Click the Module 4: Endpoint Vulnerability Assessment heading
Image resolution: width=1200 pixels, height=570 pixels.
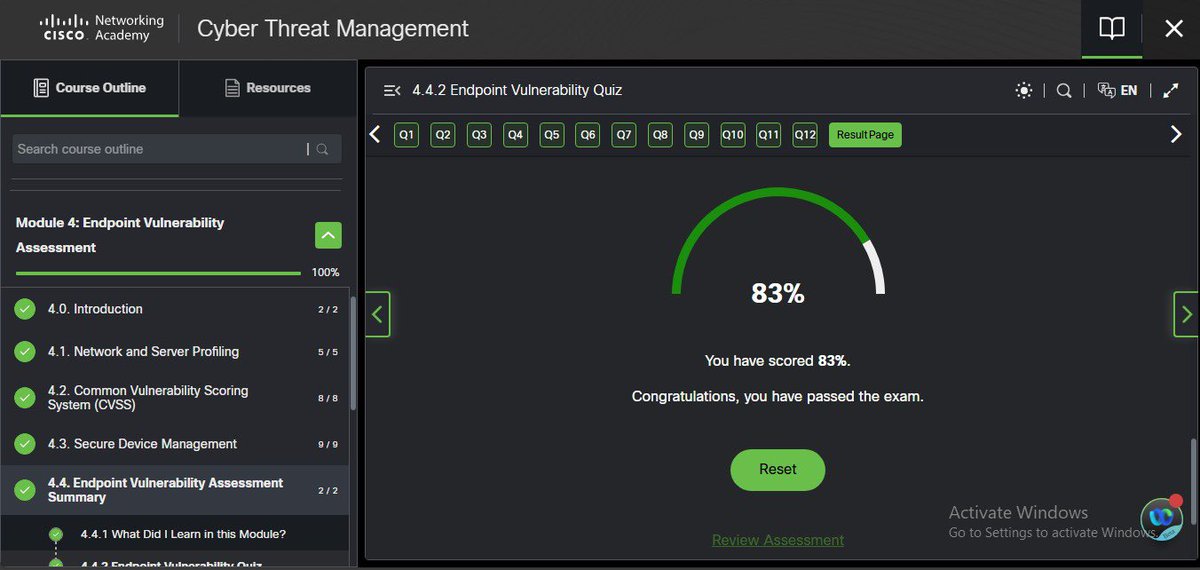point(120,235)
